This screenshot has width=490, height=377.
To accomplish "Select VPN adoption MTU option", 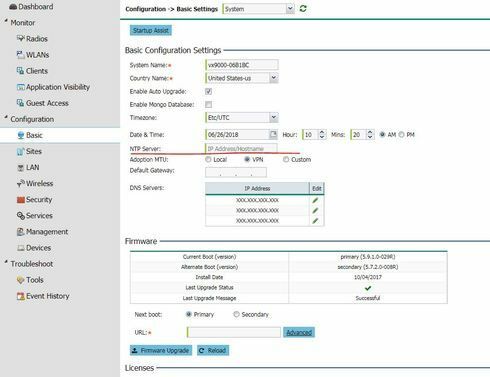I will click(247, 160).
